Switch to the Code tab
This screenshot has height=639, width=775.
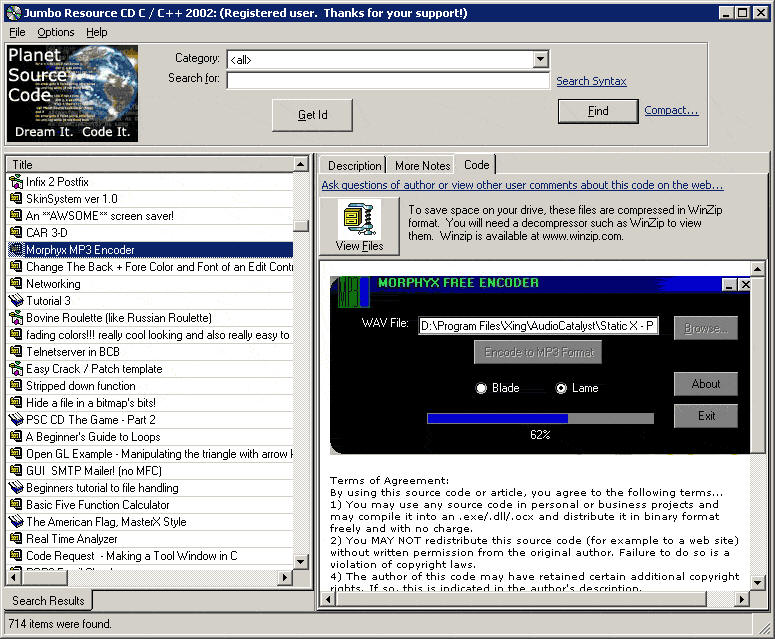click(476, 165)
